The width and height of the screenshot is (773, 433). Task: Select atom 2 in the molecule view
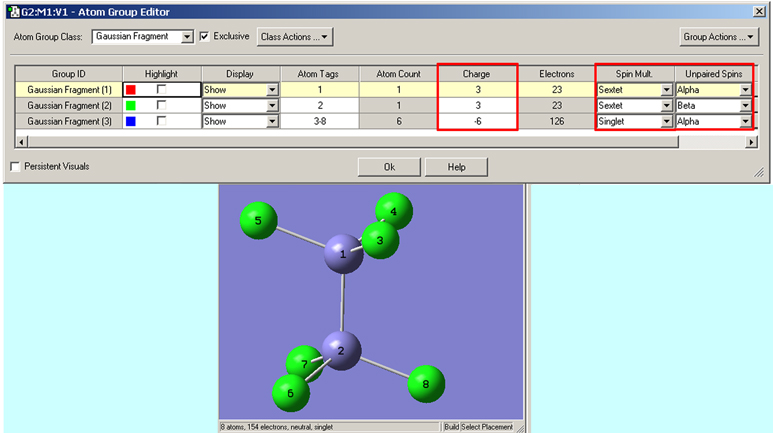click(x=341, y=352)
